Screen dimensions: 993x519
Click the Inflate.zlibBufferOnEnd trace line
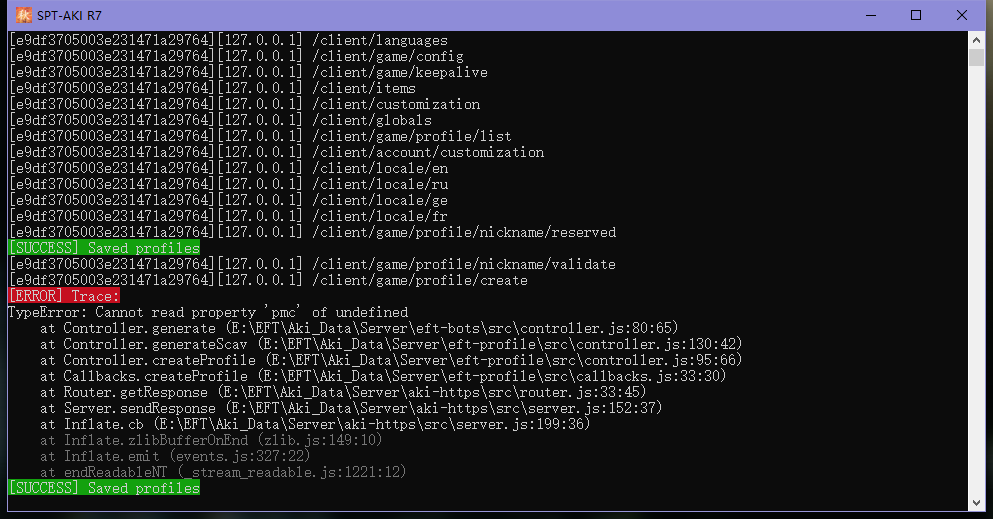pyautogui.click(x=211, y=440)
